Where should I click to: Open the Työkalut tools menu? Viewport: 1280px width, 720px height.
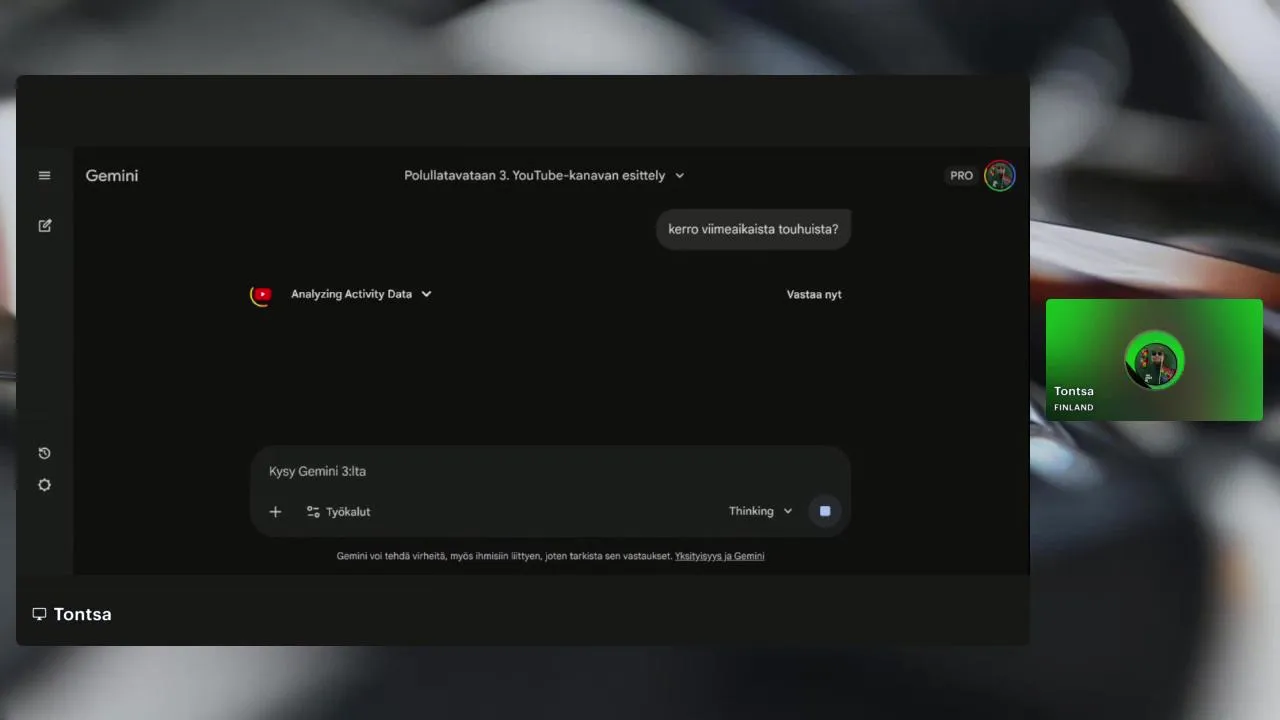point(338,511)
